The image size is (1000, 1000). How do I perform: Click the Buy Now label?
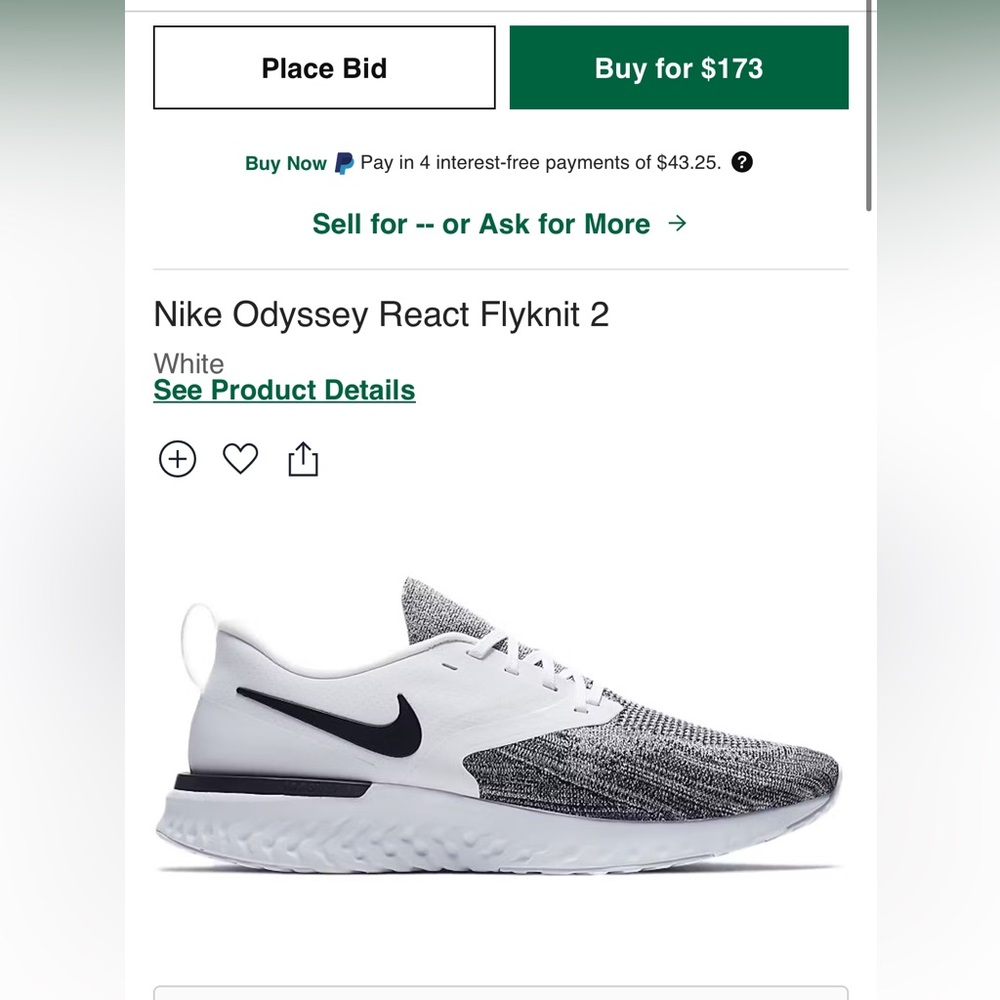point(285,162)
